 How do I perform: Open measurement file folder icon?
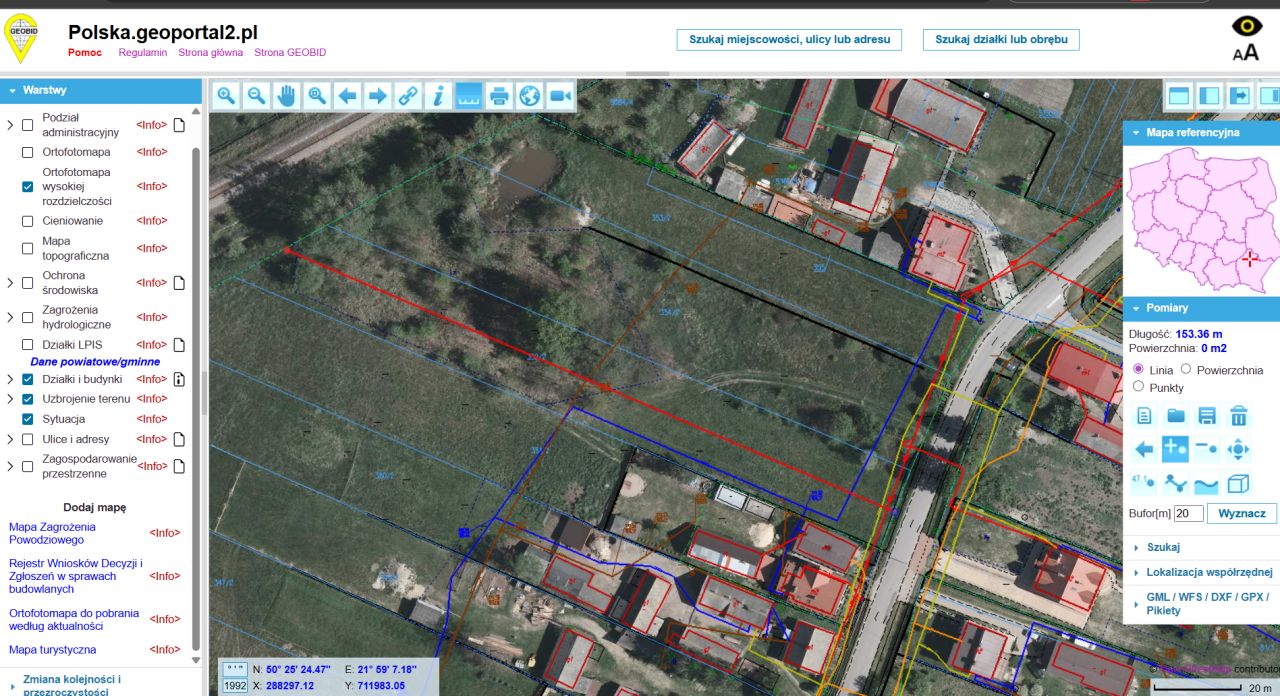(x=1176, y=416)
